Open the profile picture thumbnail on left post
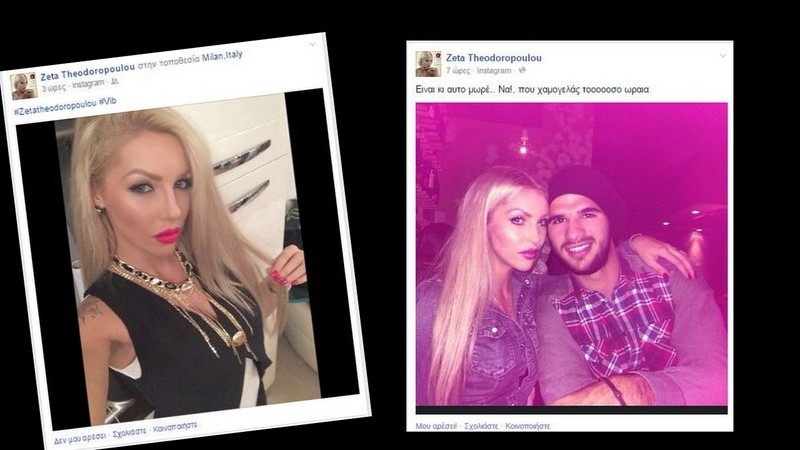Image resolution: width=800 pixels, height=450 pixels. click(x=24, y=86)
